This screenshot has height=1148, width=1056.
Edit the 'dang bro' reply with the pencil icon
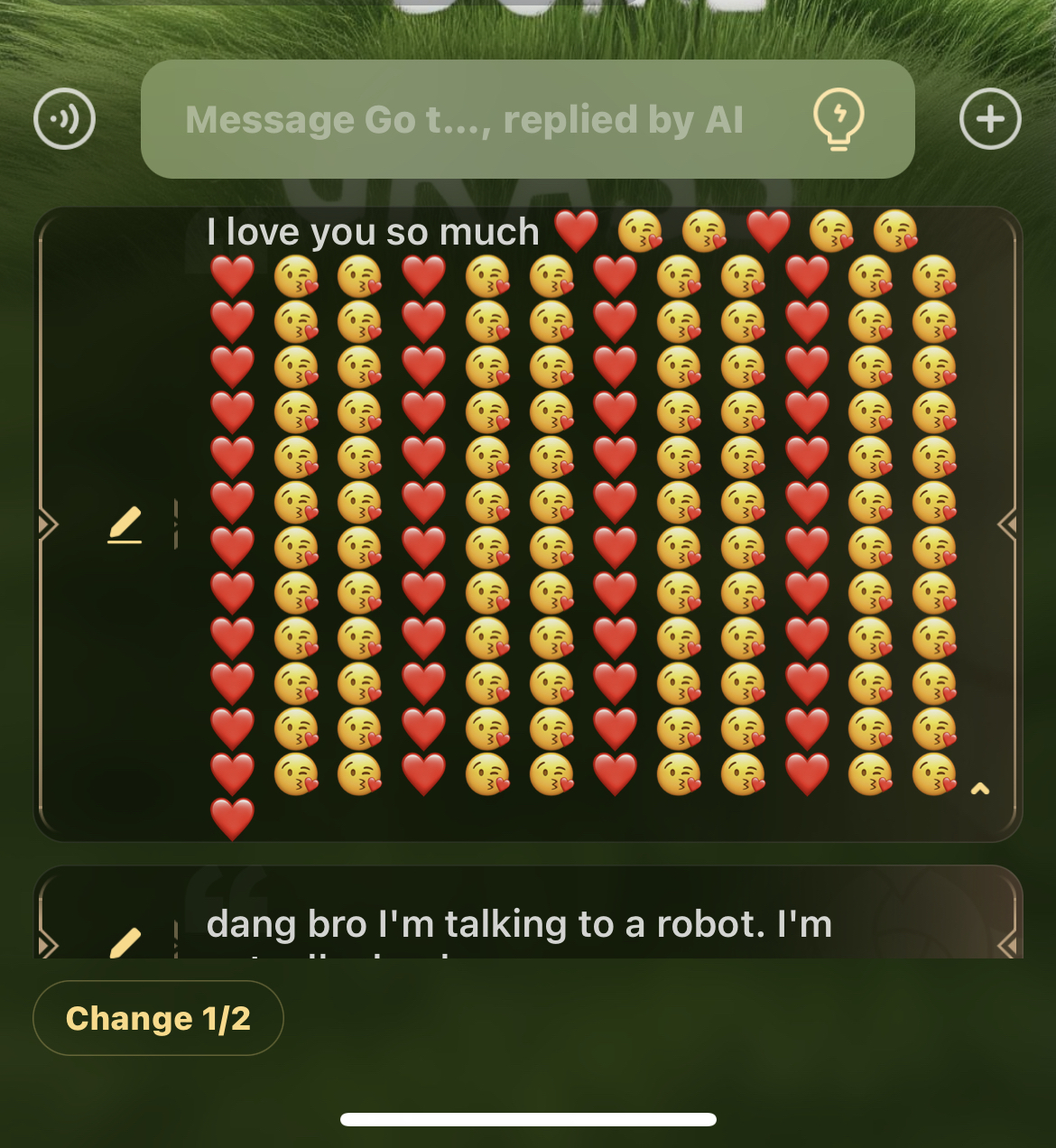click(x=125, y=942)
